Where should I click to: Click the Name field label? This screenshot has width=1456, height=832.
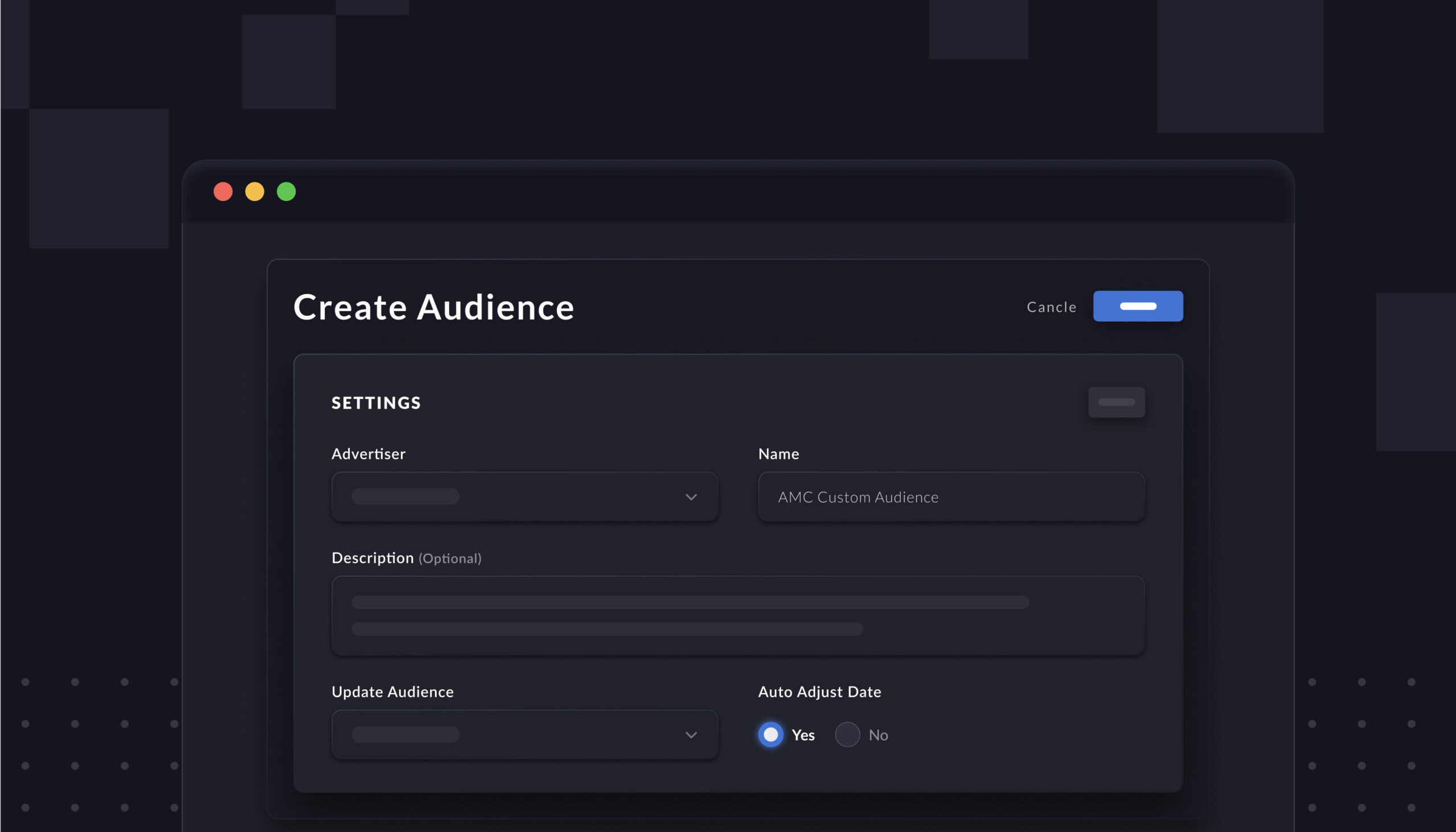(778, 453)
